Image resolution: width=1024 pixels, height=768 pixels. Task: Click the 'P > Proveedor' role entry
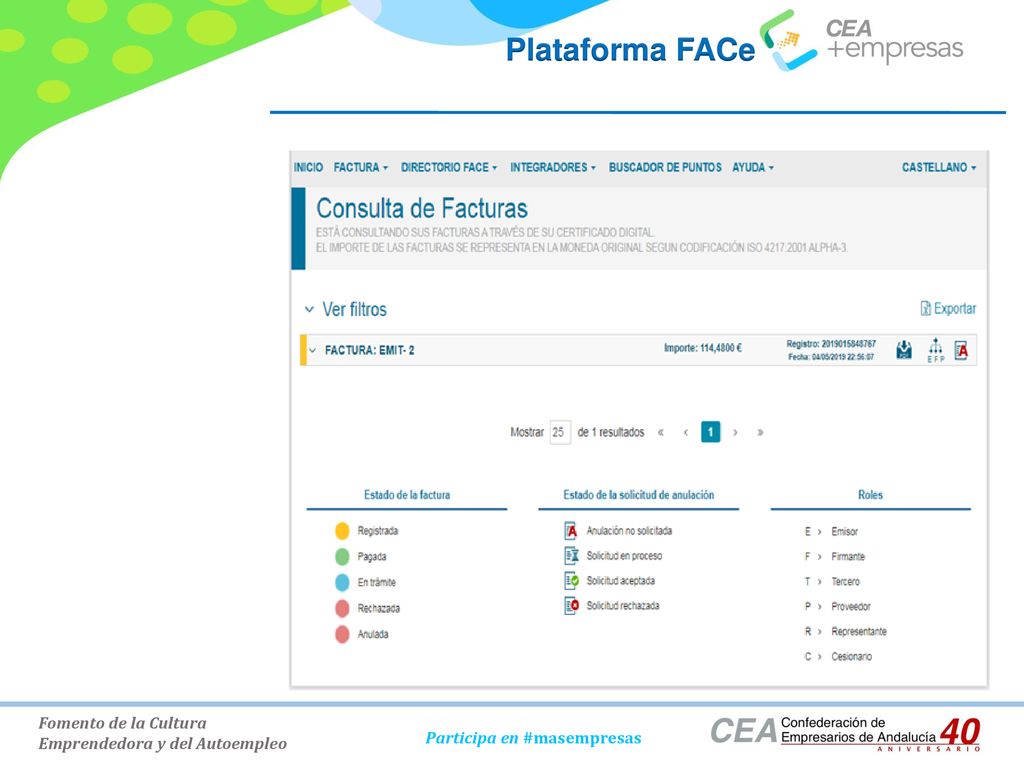point(837,606)
